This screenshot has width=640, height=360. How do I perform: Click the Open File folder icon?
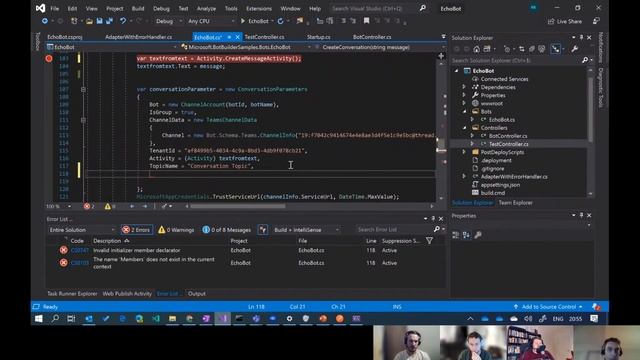(x=89, y=21)
